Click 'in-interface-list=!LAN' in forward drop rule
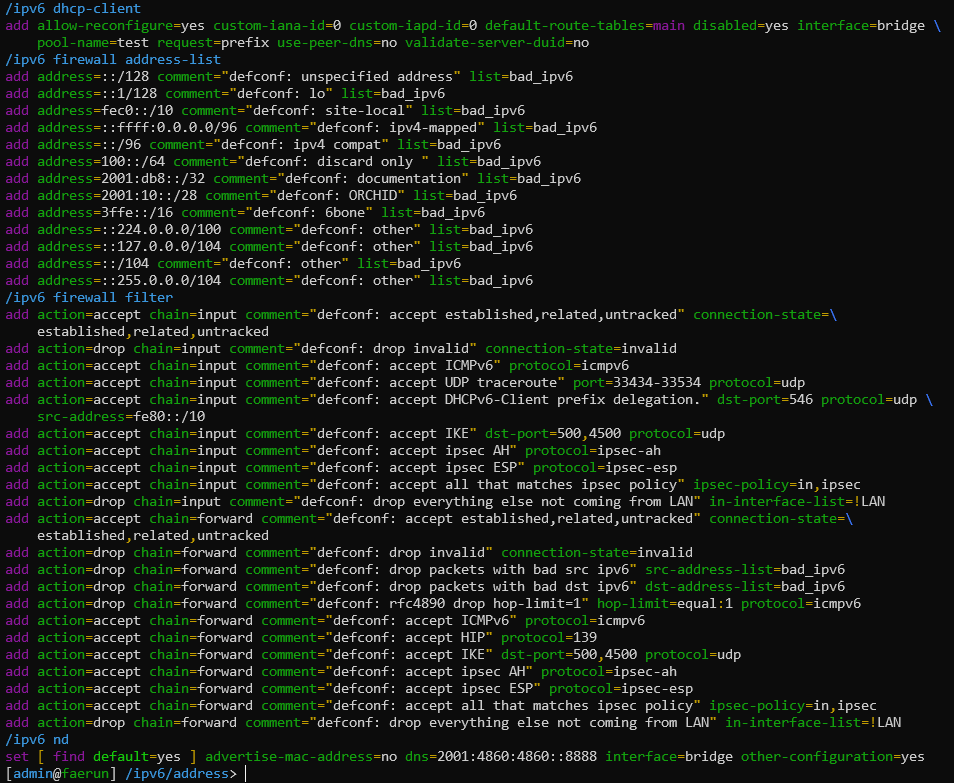Image resolution: width=954 pixels, height=783 pixels. click(x=813, y=724)
